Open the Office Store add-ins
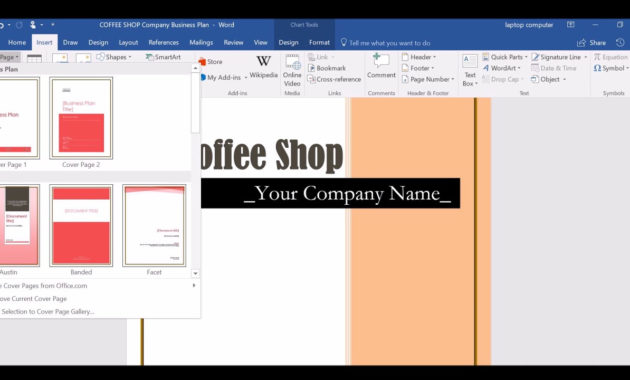The height and width of the screenshot is (380, 630). click(x=211, y=62)
